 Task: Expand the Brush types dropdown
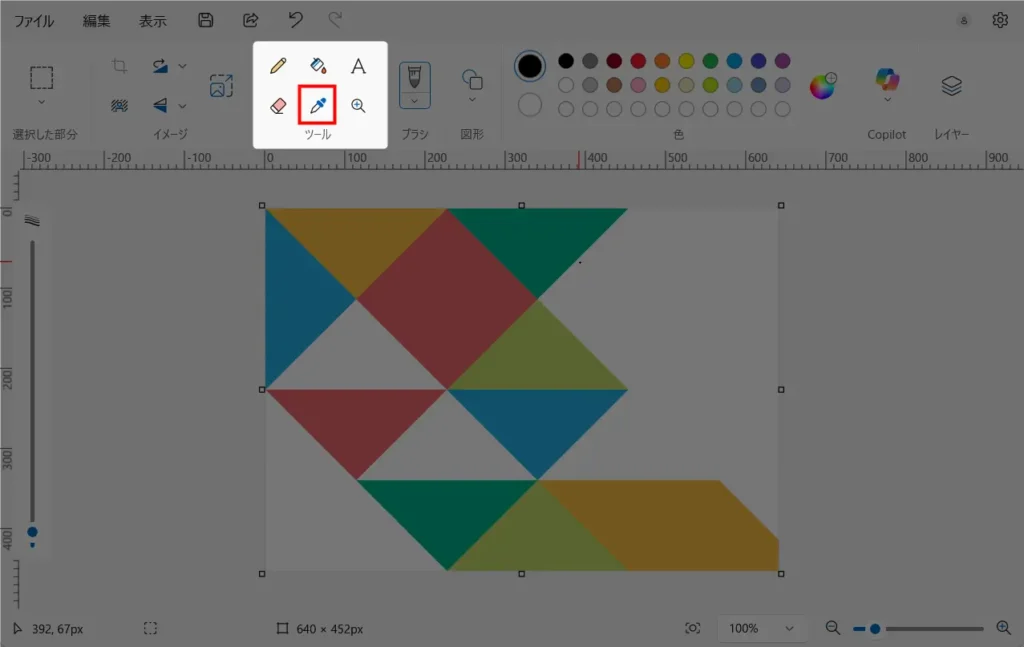414,101
